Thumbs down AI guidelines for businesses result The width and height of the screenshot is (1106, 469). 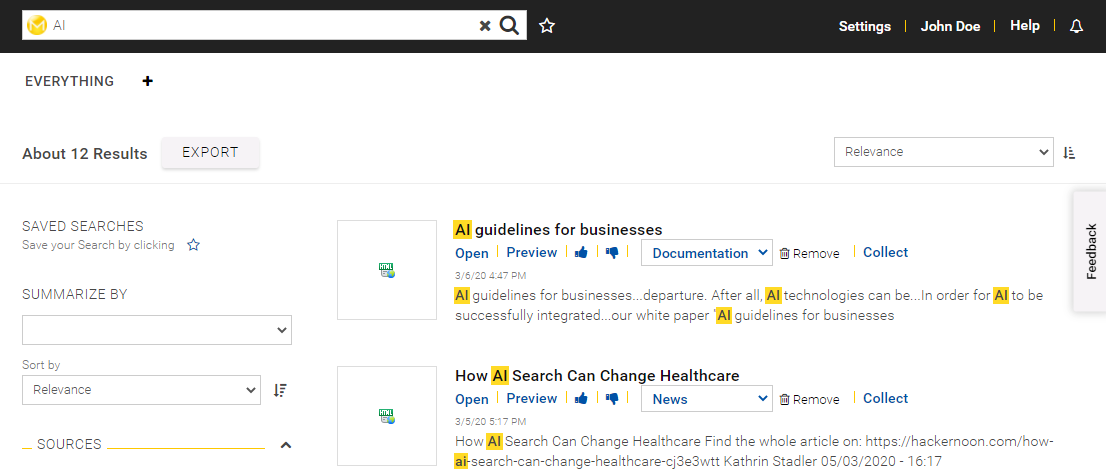(612, 252)
